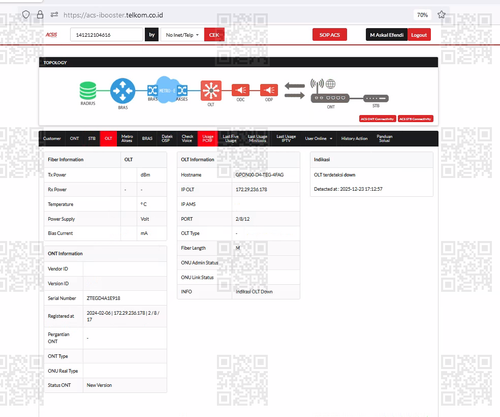Click 'OLT terdeteksi down' indication text
500x417 pixels.
[335, 175]
